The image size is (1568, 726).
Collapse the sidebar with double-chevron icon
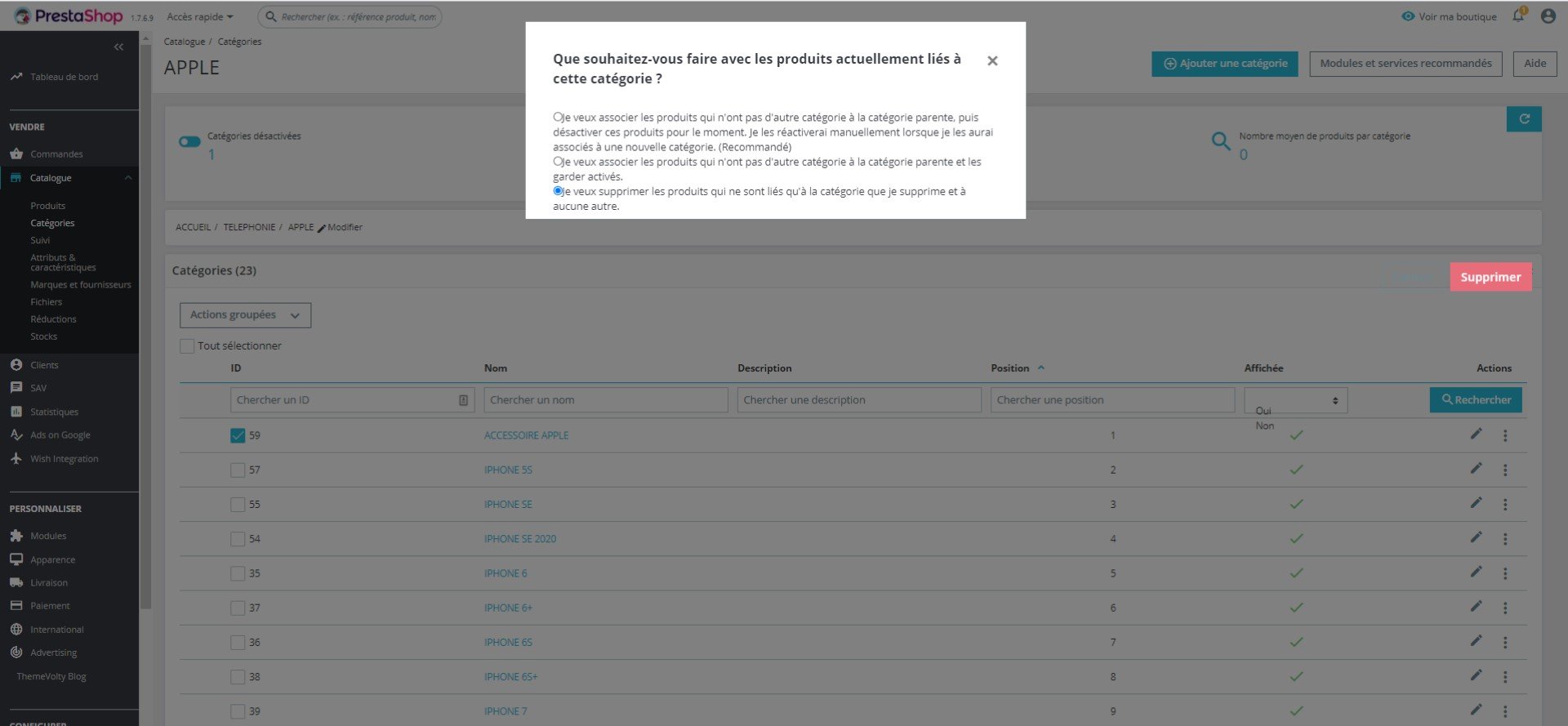tap(118, 47)
